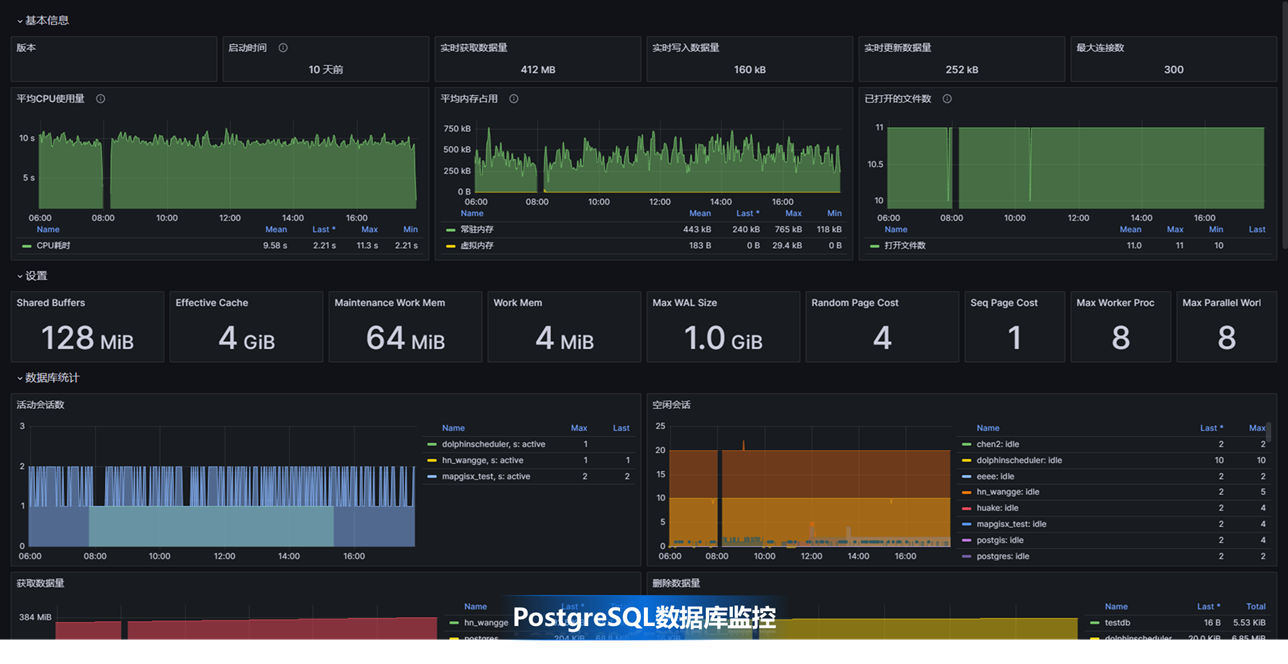
Task: Click the Max WAL Size value 1.0 GiB
Action: [x=723, y=339]
